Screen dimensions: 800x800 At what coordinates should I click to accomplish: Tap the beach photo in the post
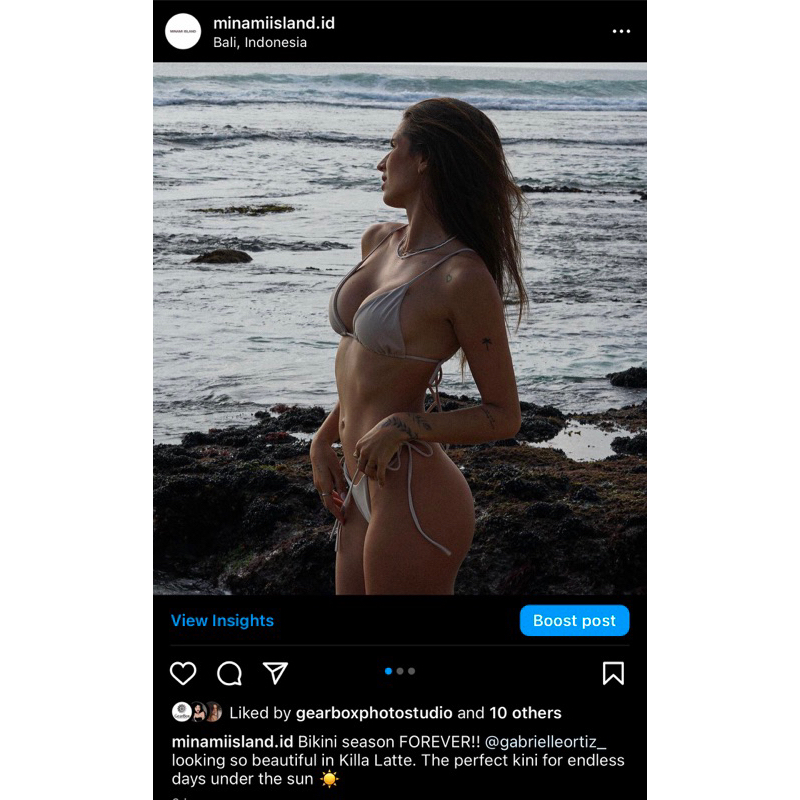400,329
